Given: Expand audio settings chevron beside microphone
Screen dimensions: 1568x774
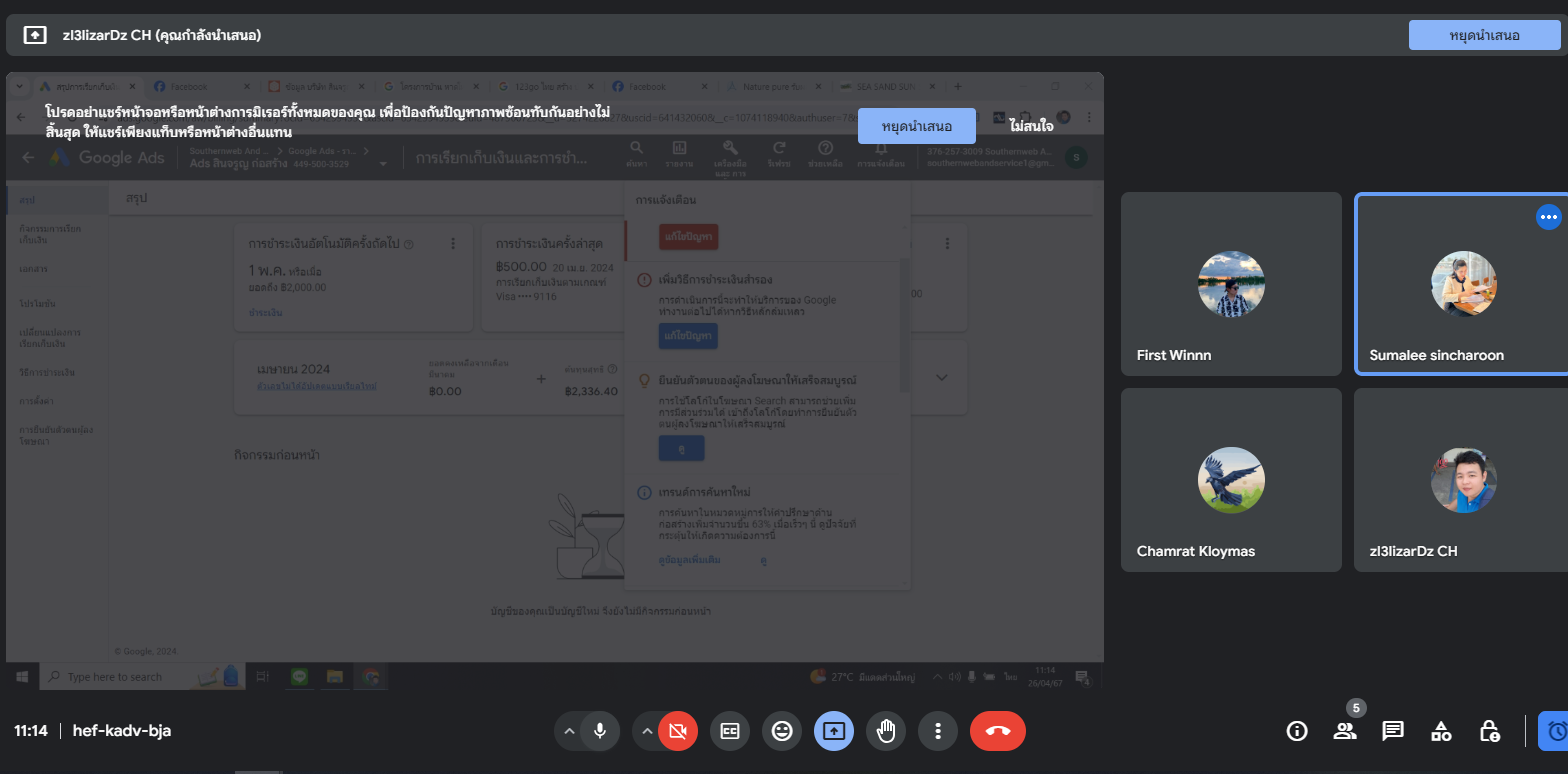Looking at the screenshot, I should [569, 731].
